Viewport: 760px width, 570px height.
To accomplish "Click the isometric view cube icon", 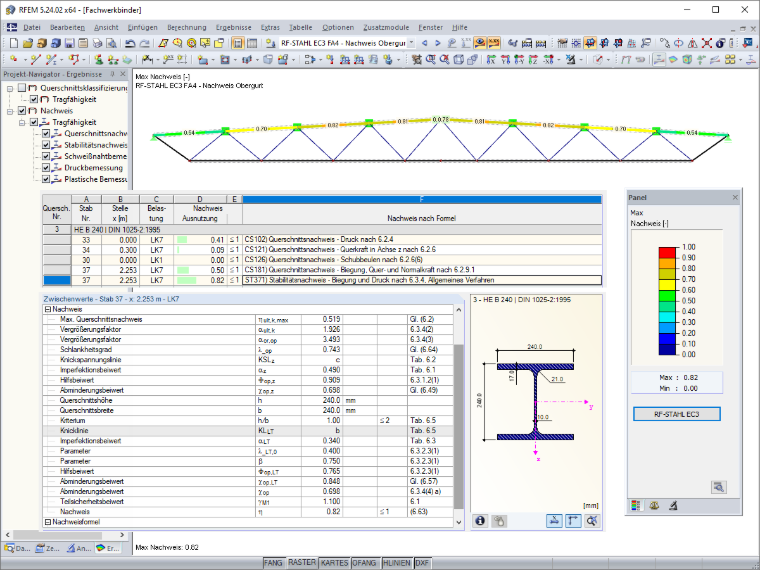I will (x=458, y=60).
